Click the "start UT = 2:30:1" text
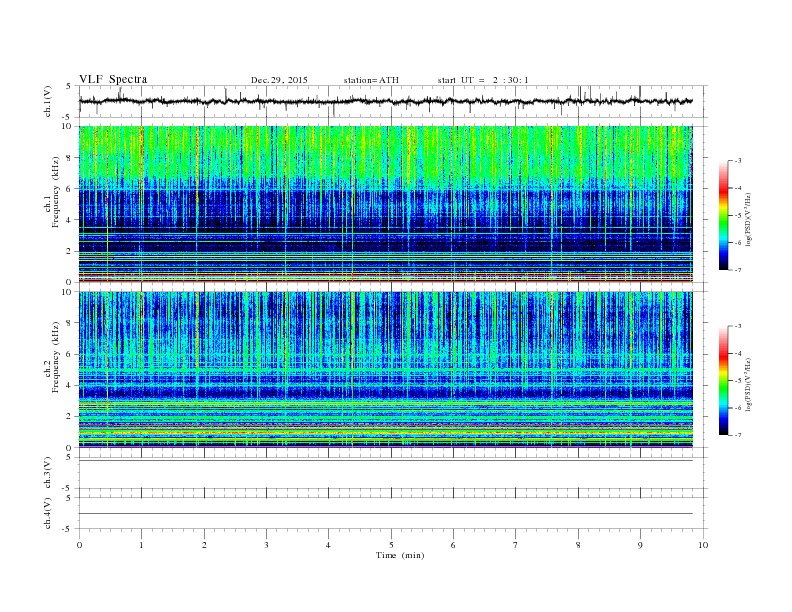The height and width of the screenshot is (612, 792). (483, 80)
